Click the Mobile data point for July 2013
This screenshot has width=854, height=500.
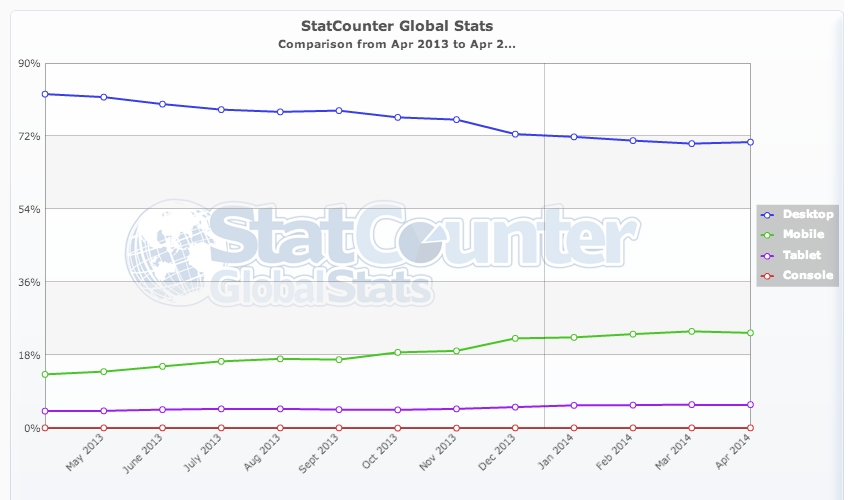[x=221, y=361]
